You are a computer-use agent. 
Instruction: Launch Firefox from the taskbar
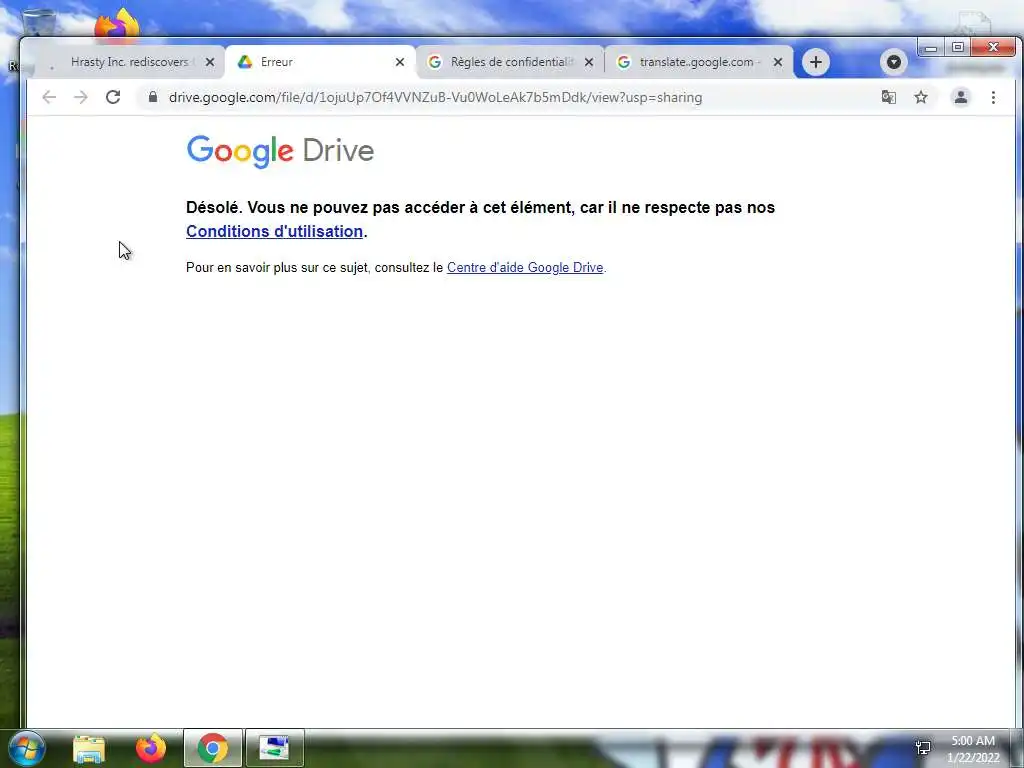tap(151, 748)
